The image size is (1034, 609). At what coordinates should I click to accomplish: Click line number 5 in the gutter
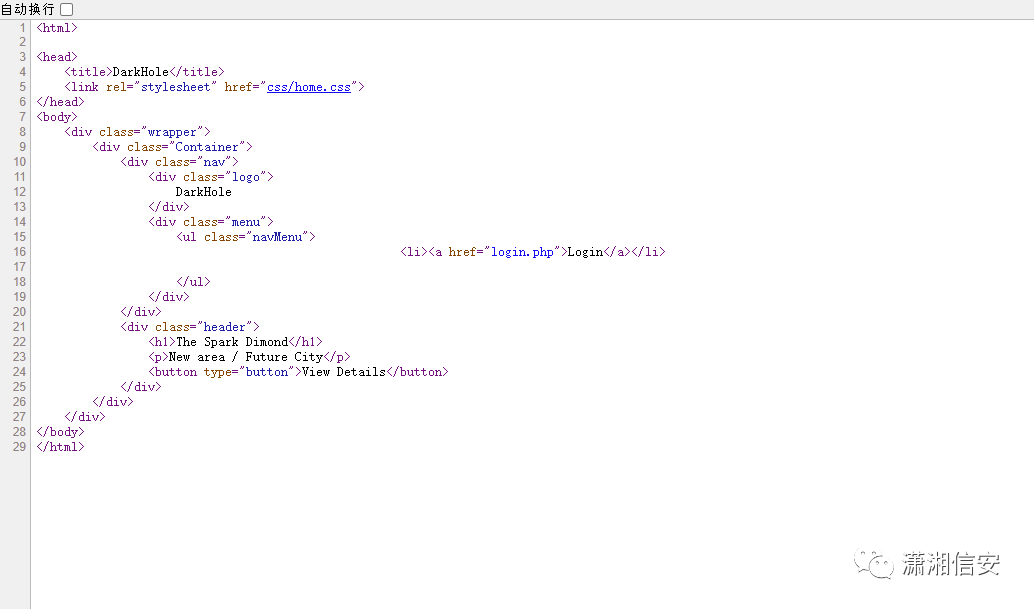coord(22,87)
